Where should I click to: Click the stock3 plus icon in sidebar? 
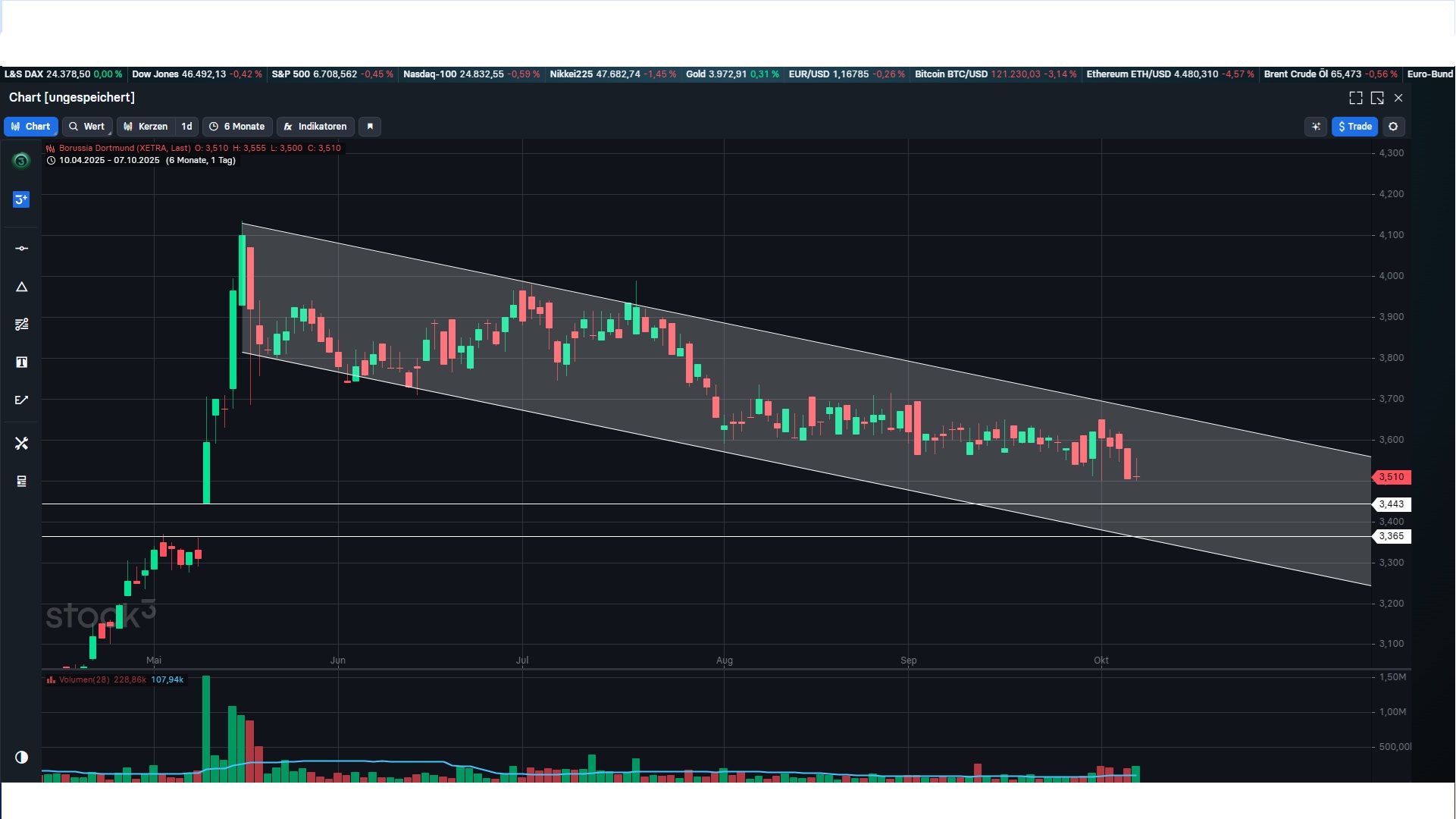(21, 199)
